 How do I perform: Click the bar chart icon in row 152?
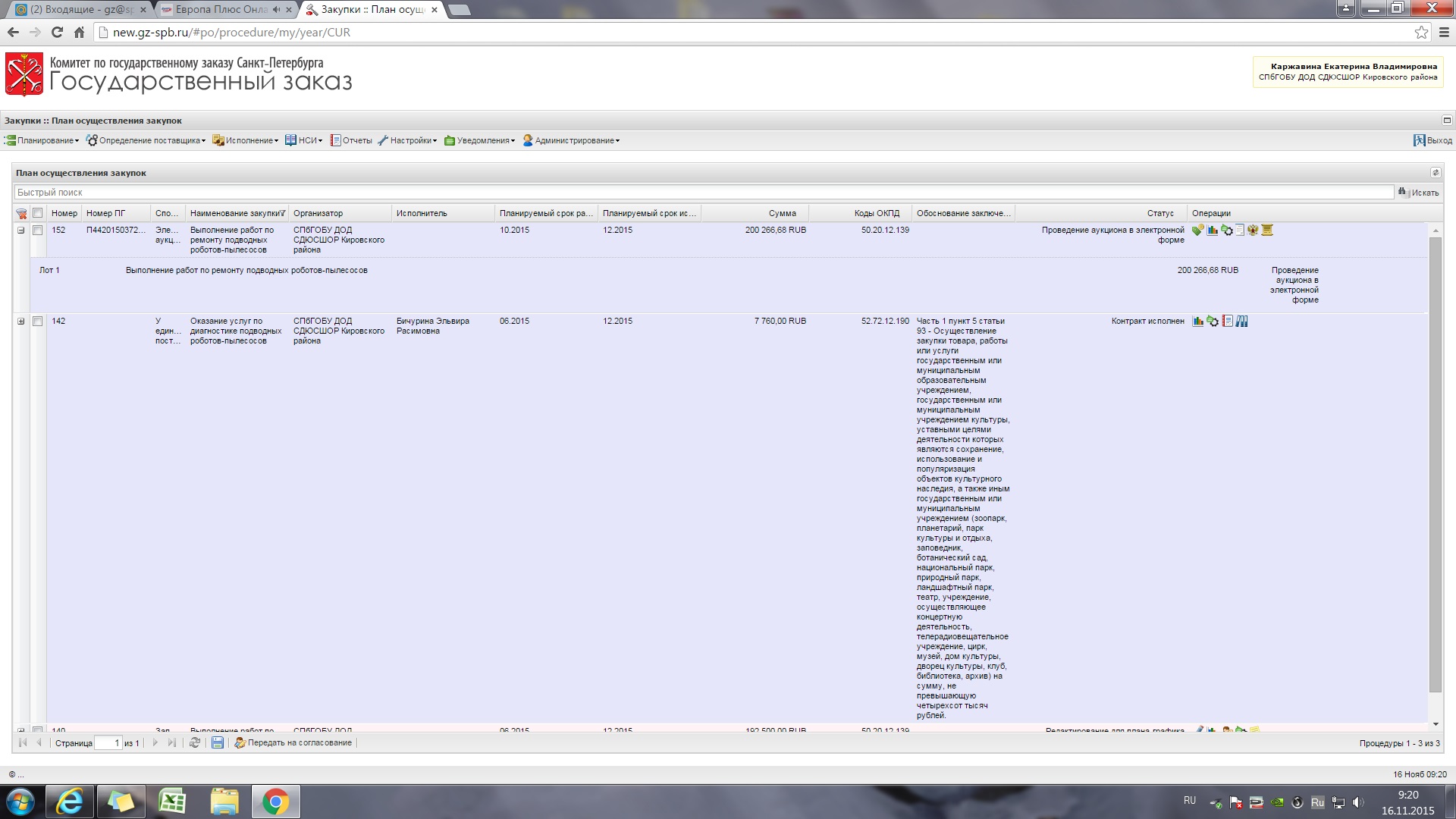pyautogui.click(x=1213, y=231)
